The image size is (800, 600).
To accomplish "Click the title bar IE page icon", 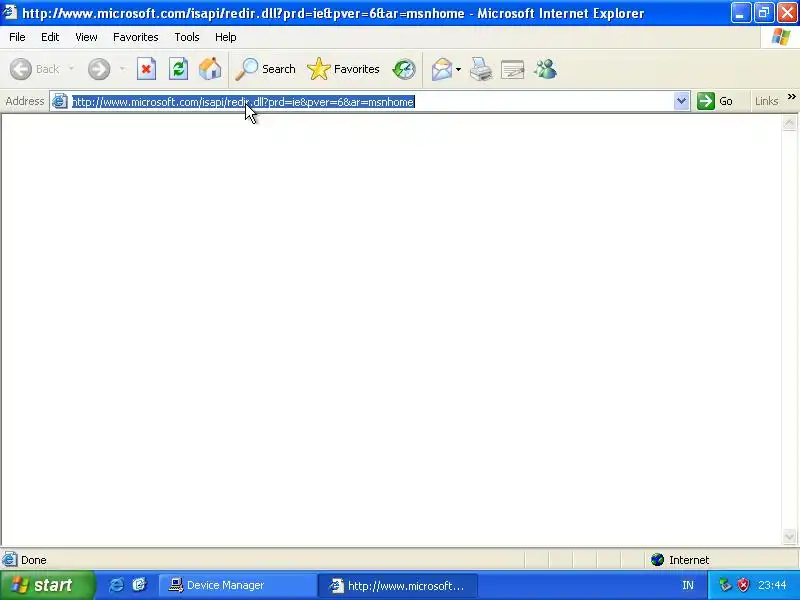I will click(10, 12).
